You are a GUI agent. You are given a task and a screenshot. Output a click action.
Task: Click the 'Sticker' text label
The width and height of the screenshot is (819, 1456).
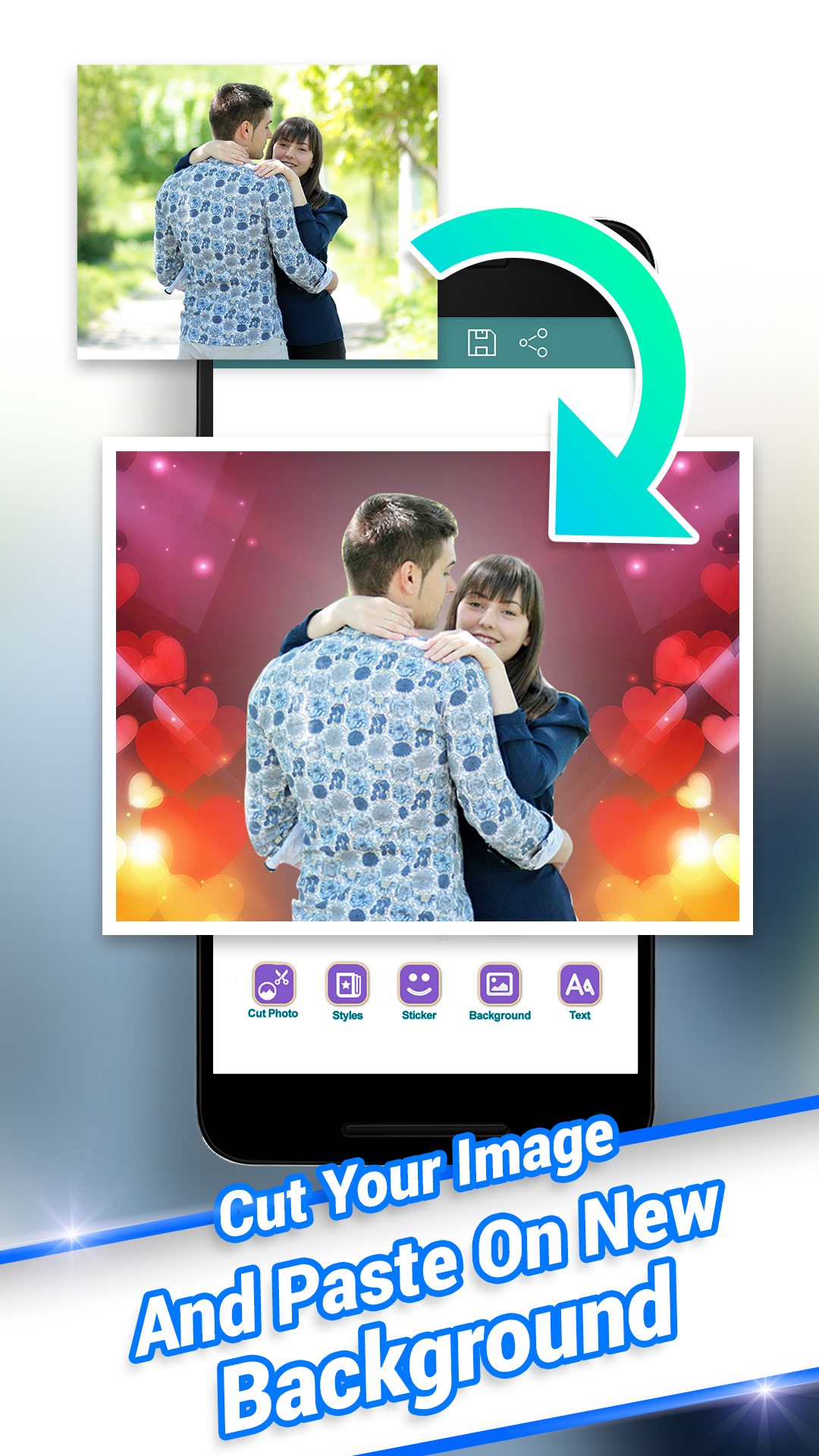(x=419, y=1015)
